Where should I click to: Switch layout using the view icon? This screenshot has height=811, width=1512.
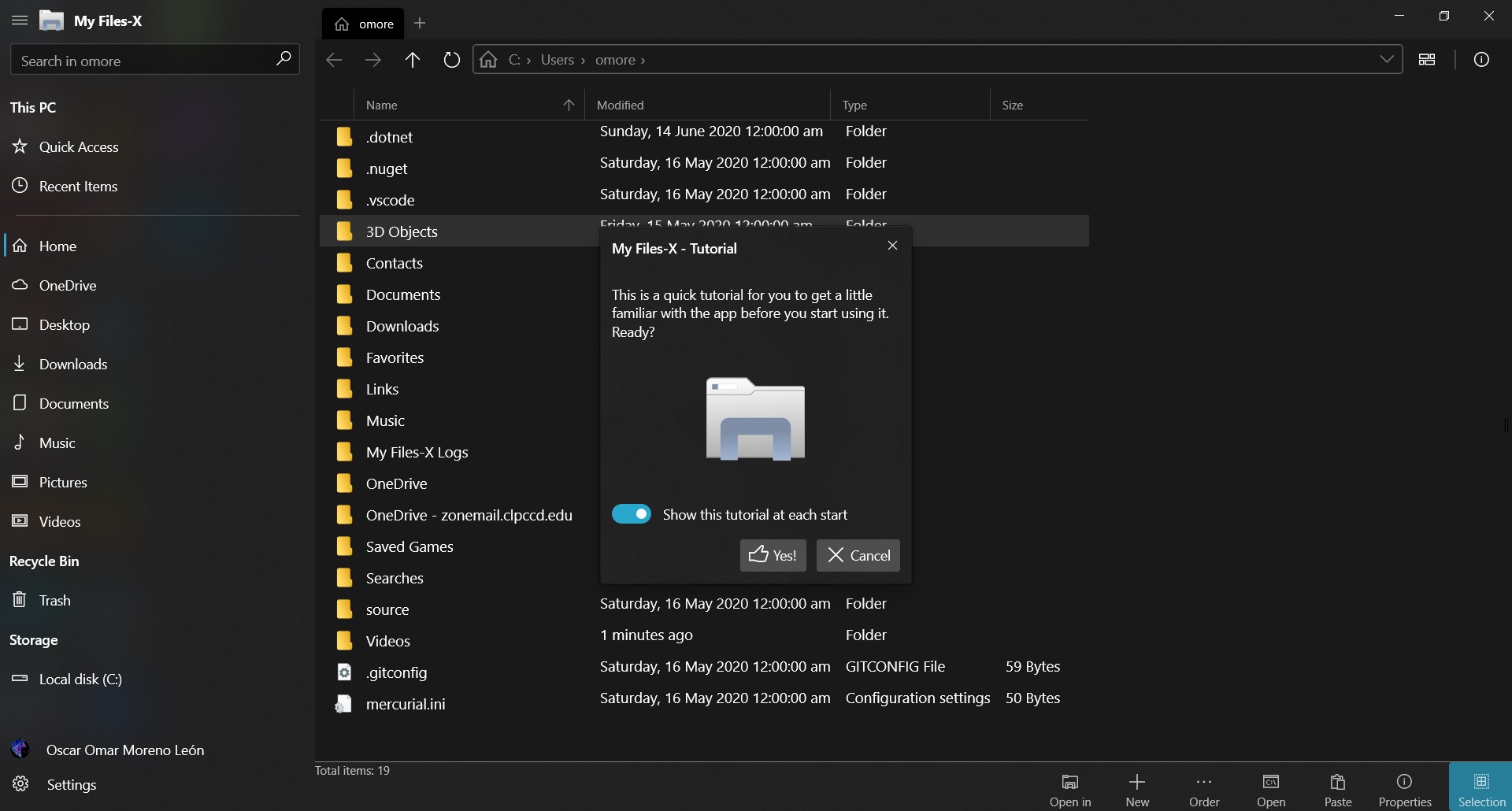pyautogui.click(x=1429, y=59)
